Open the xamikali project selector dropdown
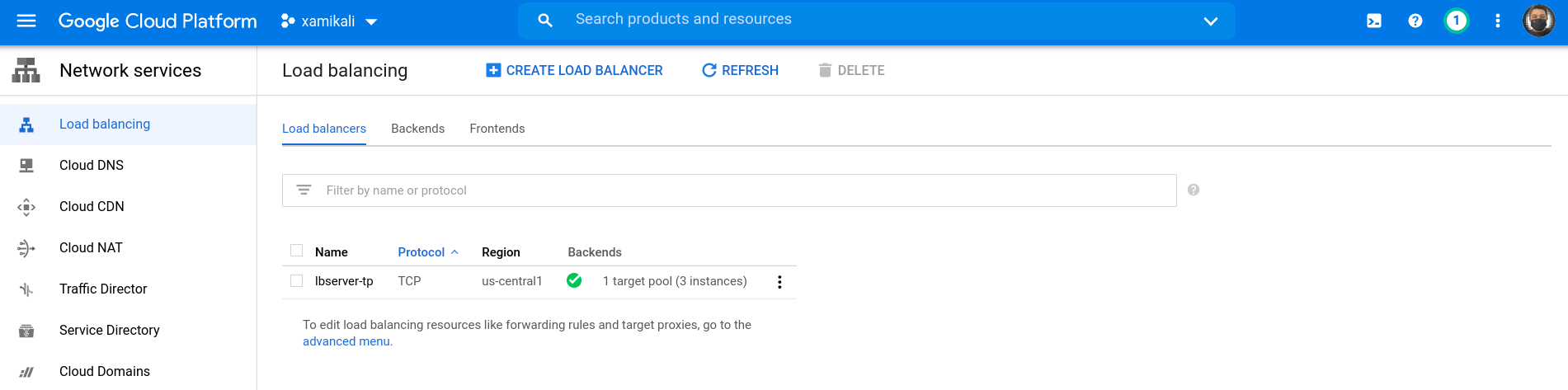Screen dimensions: 1568x390 [x=329, y=21]
